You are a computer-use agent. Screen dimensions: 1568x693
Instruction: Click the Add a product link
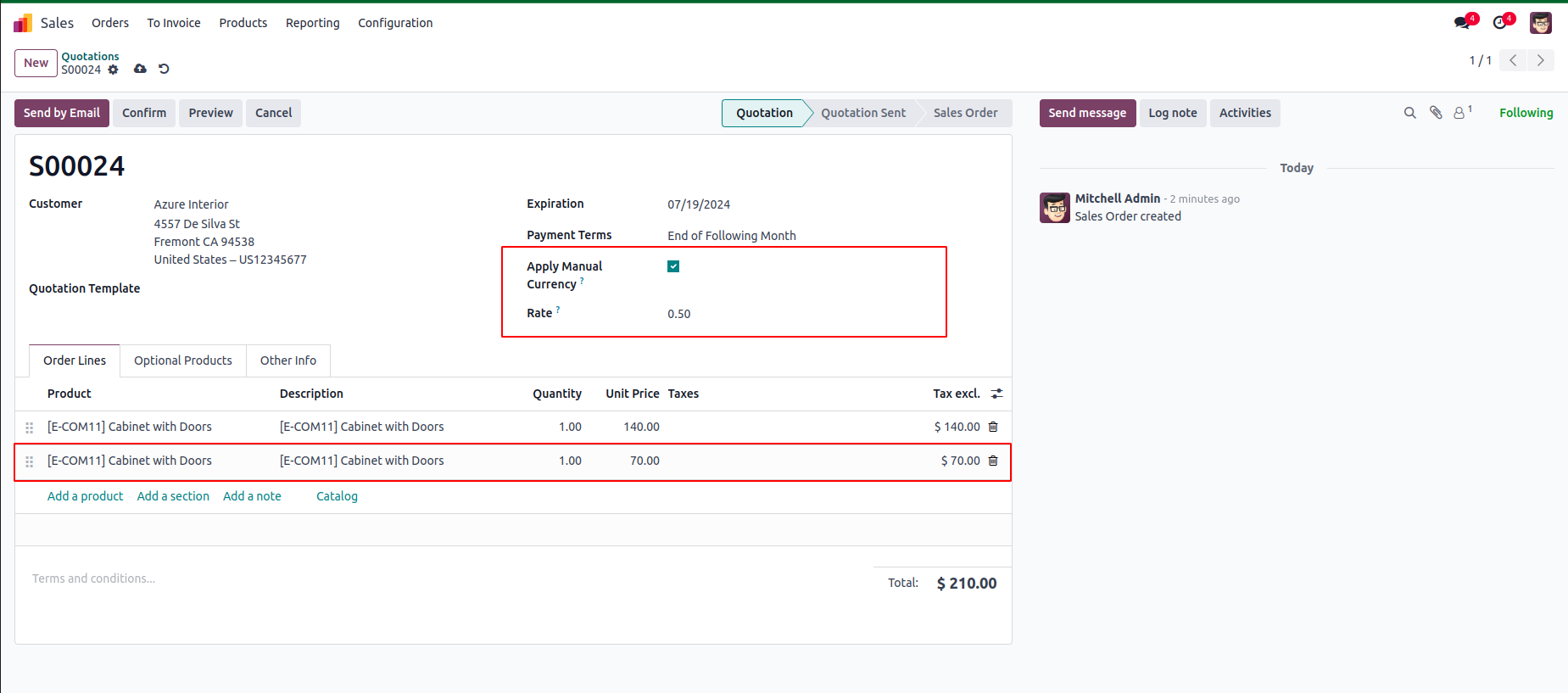(85, 496)
